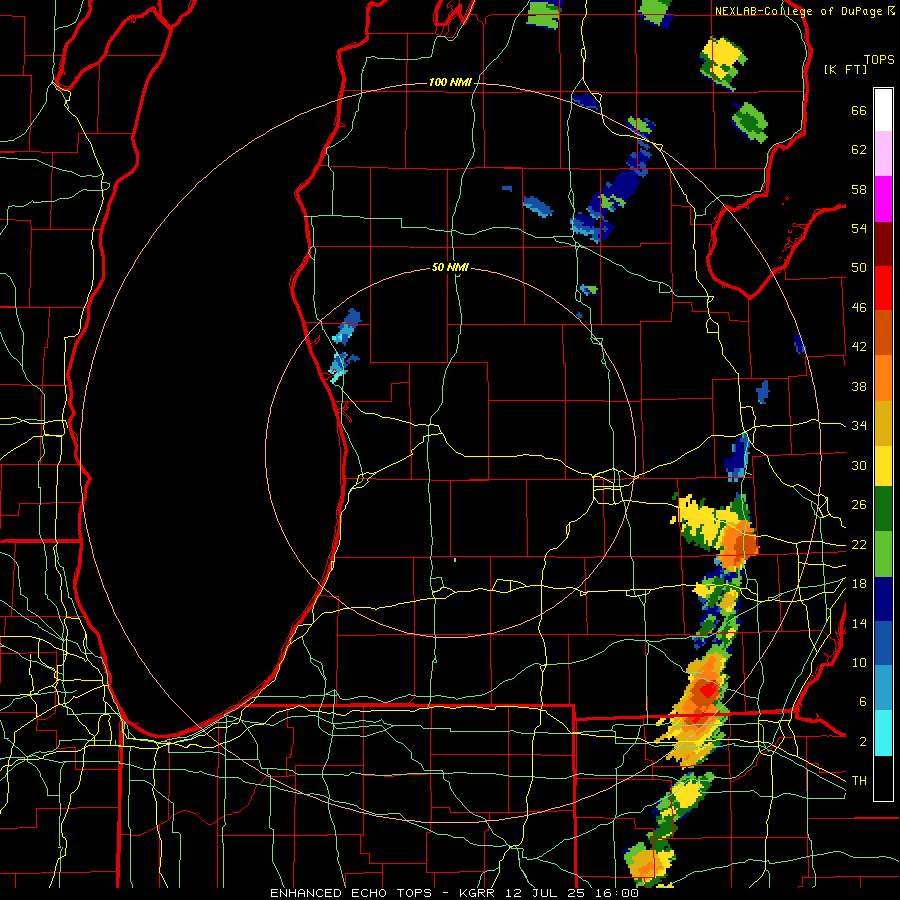
Task: Select the navy blue legend swatch
Action: tap(883, 599)
